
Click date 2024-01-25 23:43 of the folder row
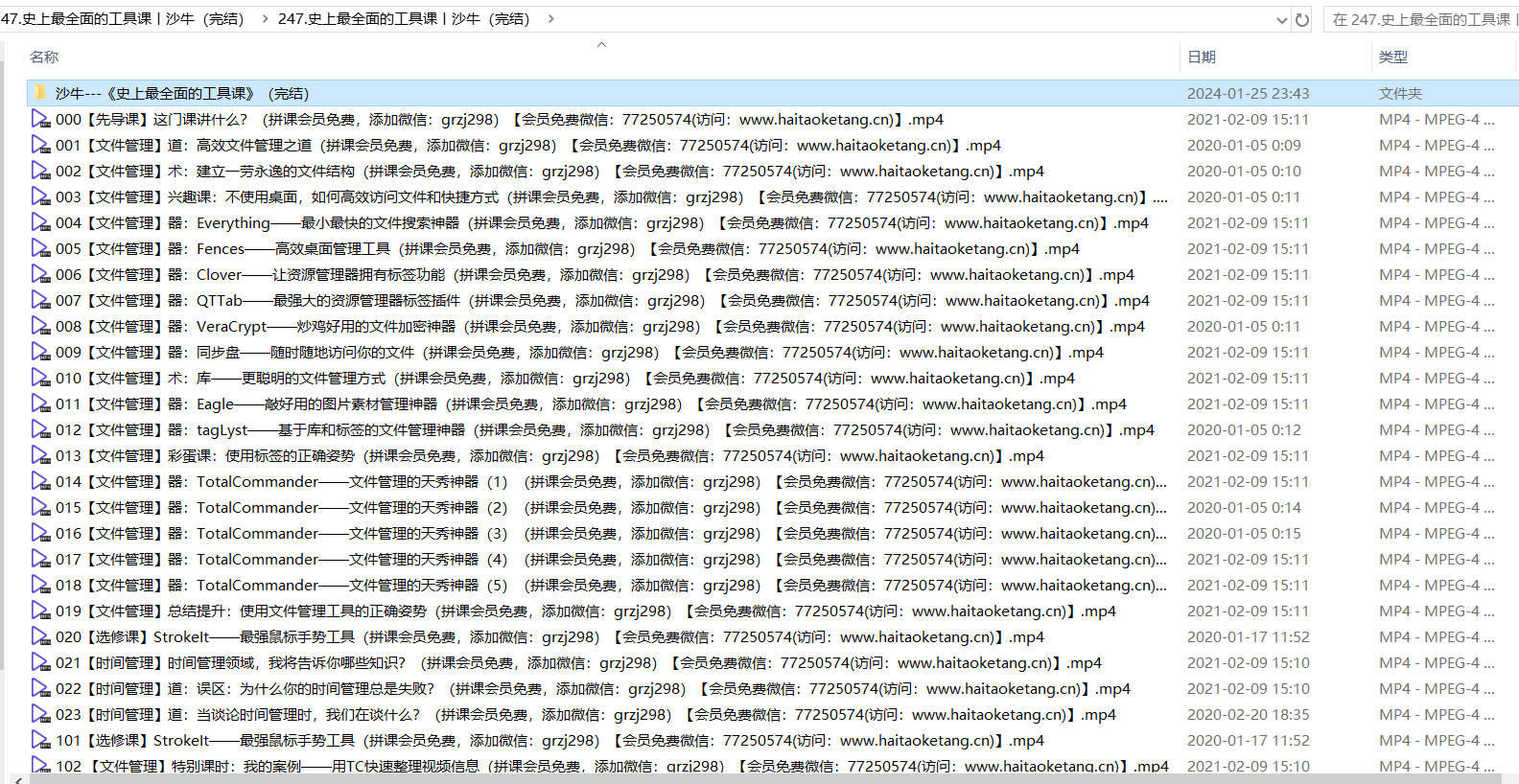coord(1248,93)
